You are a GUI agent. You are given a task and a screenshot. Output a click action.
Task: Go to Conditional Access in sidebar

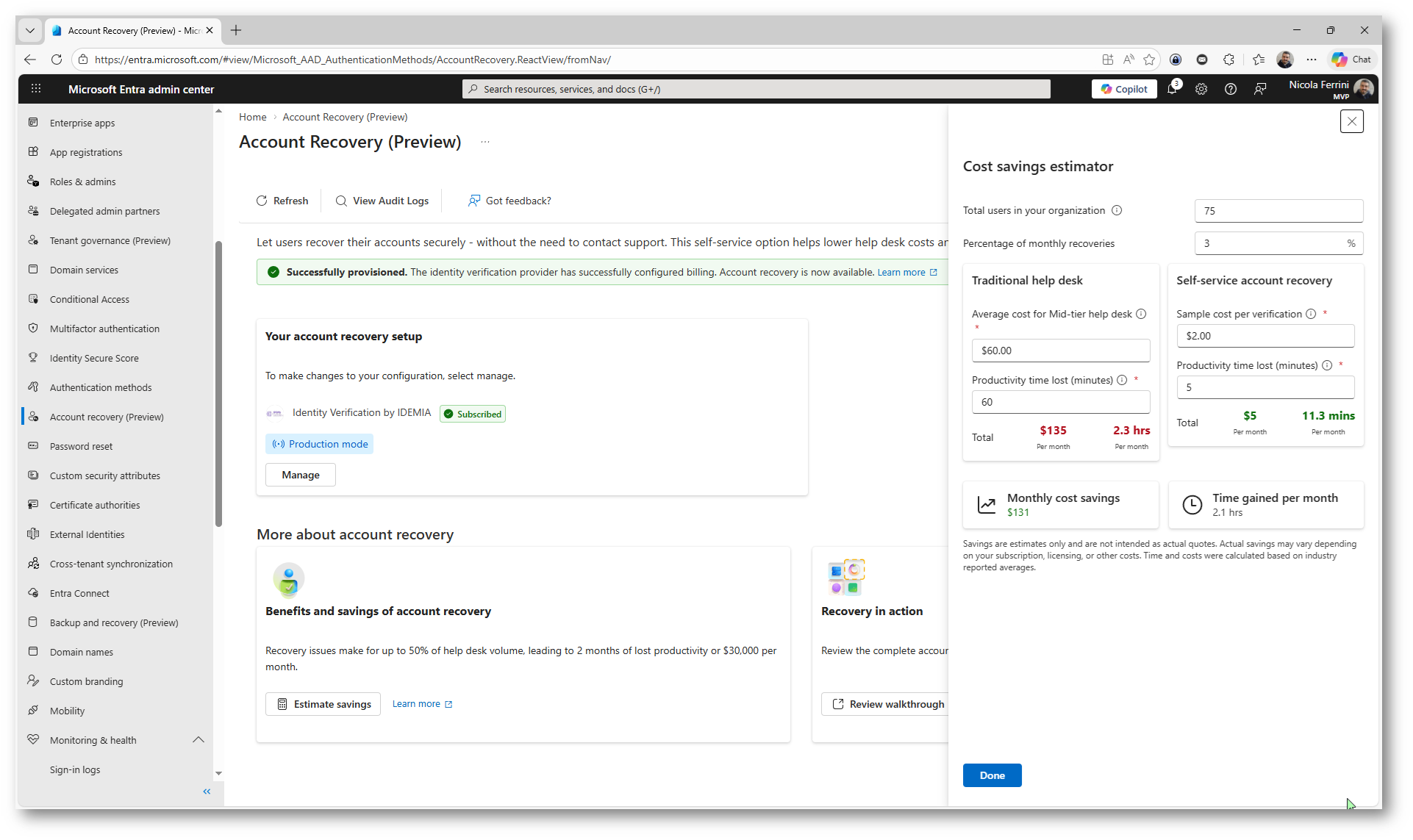tap(89, 299)
